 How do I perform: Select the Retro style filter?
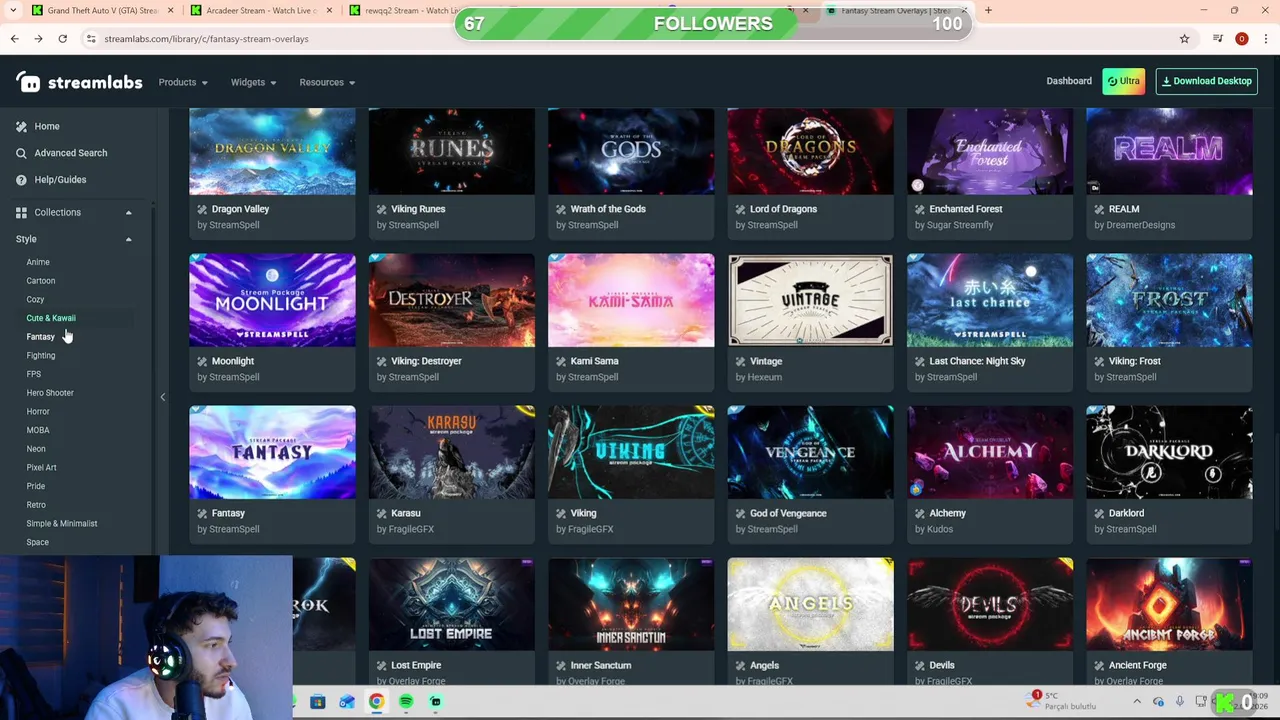[36, 505]
